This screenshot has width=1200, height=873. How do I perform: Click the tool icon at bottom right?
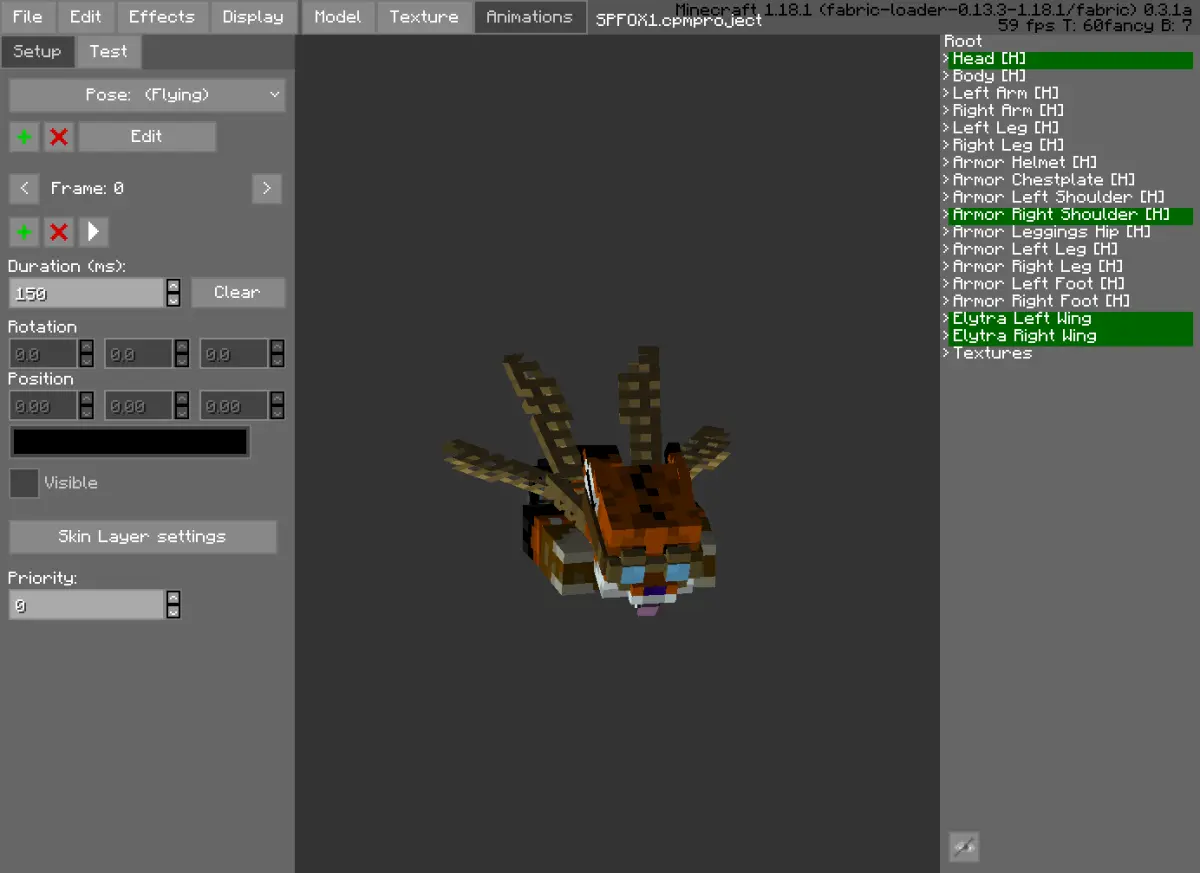tap(964, 847)
